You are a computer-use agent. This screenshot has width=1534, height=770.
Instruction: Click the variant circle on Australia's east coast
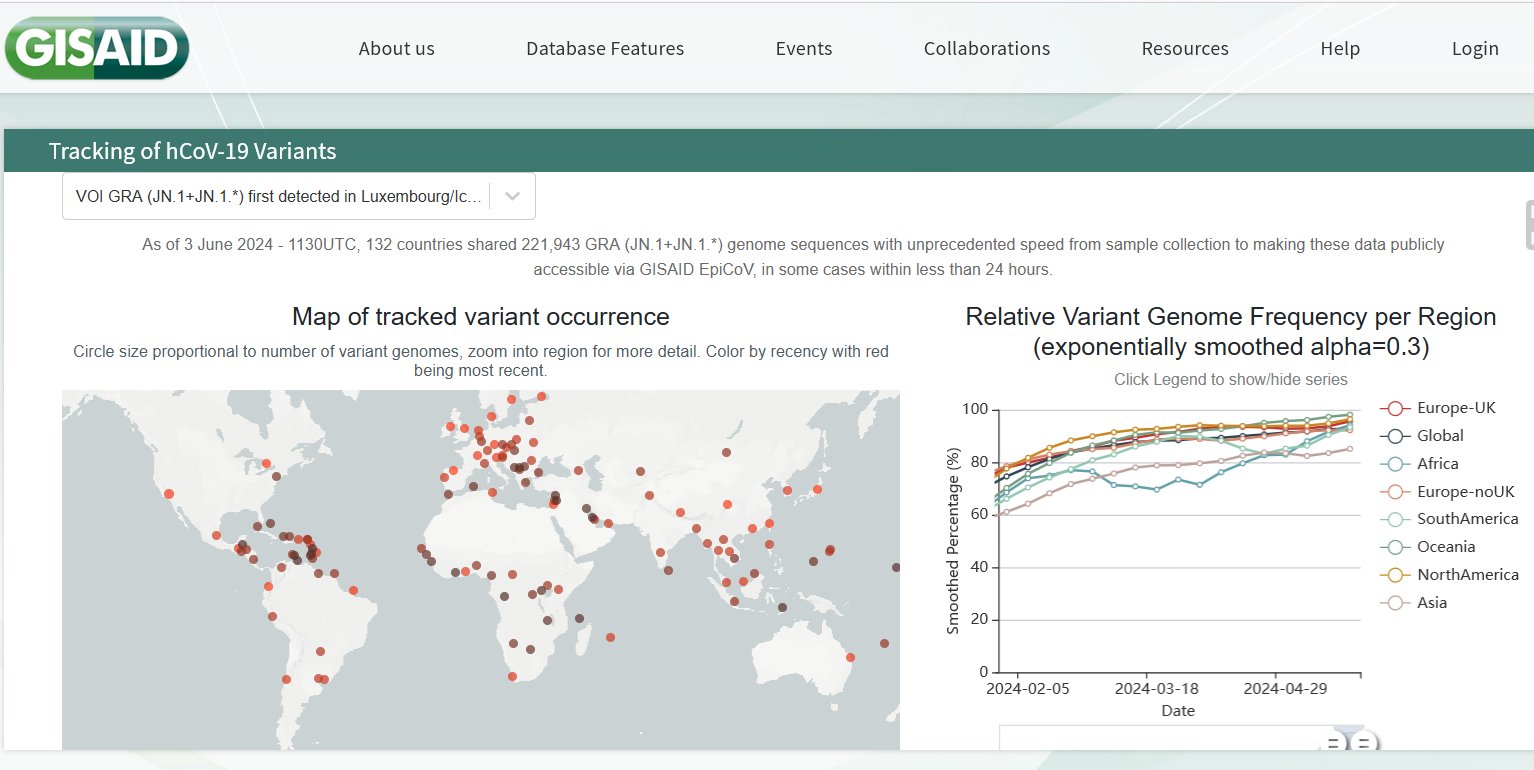pos(850,657)
